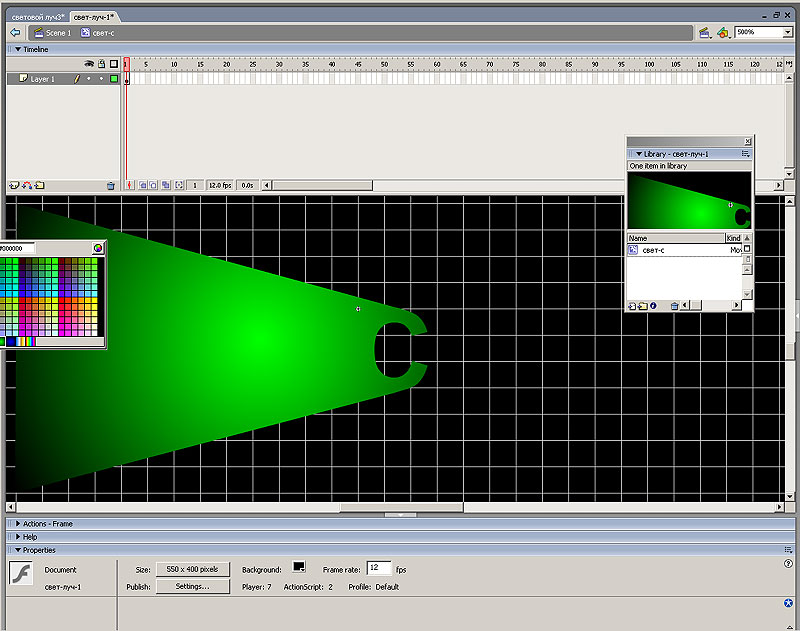This screenshot has width=800, height=631.
Task: Open the system color picker wheel
Action: tap(98, 248)
